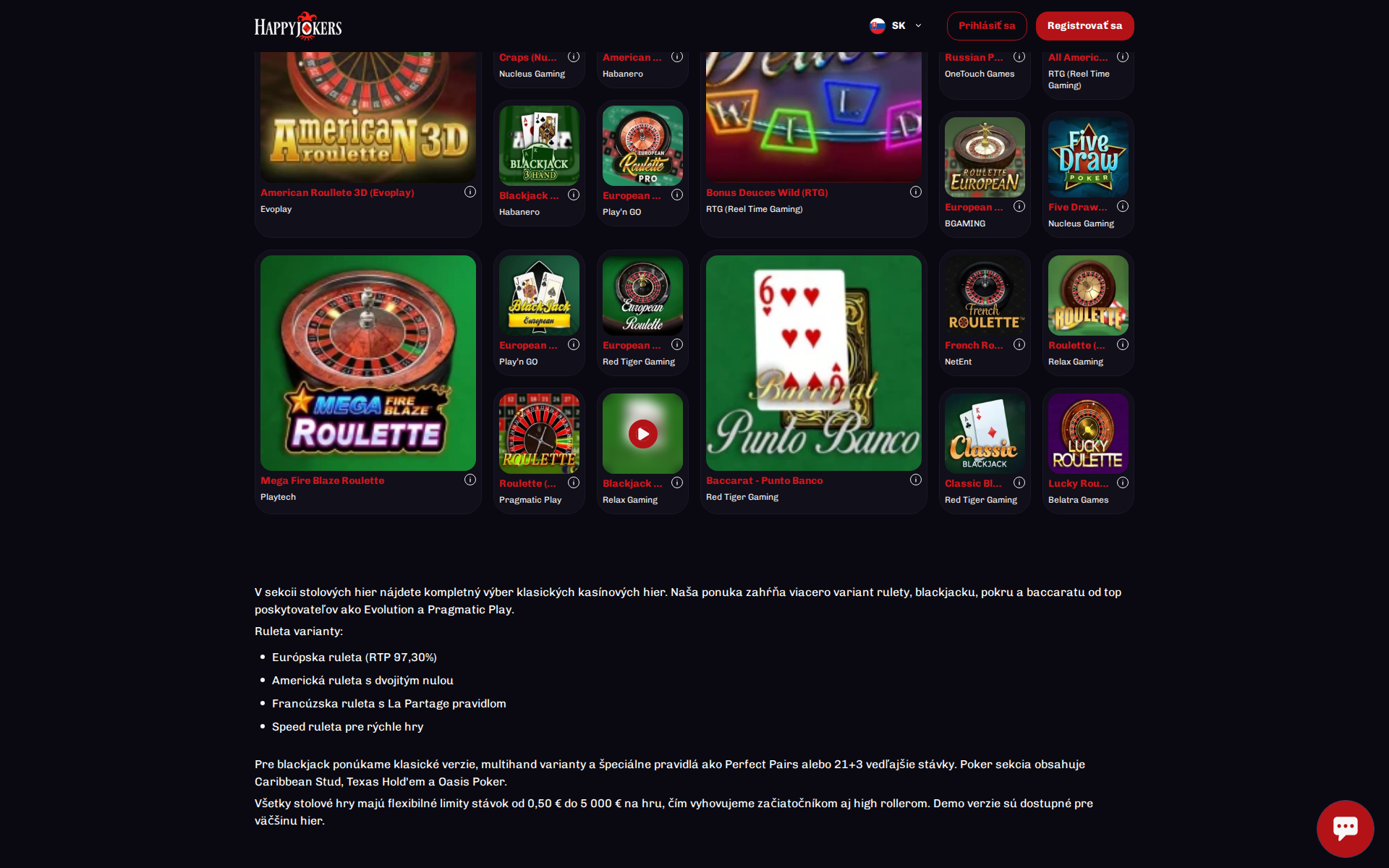
Task: Show info for American Roulette 3D (Evoplay)
Action: click(470, 192)
